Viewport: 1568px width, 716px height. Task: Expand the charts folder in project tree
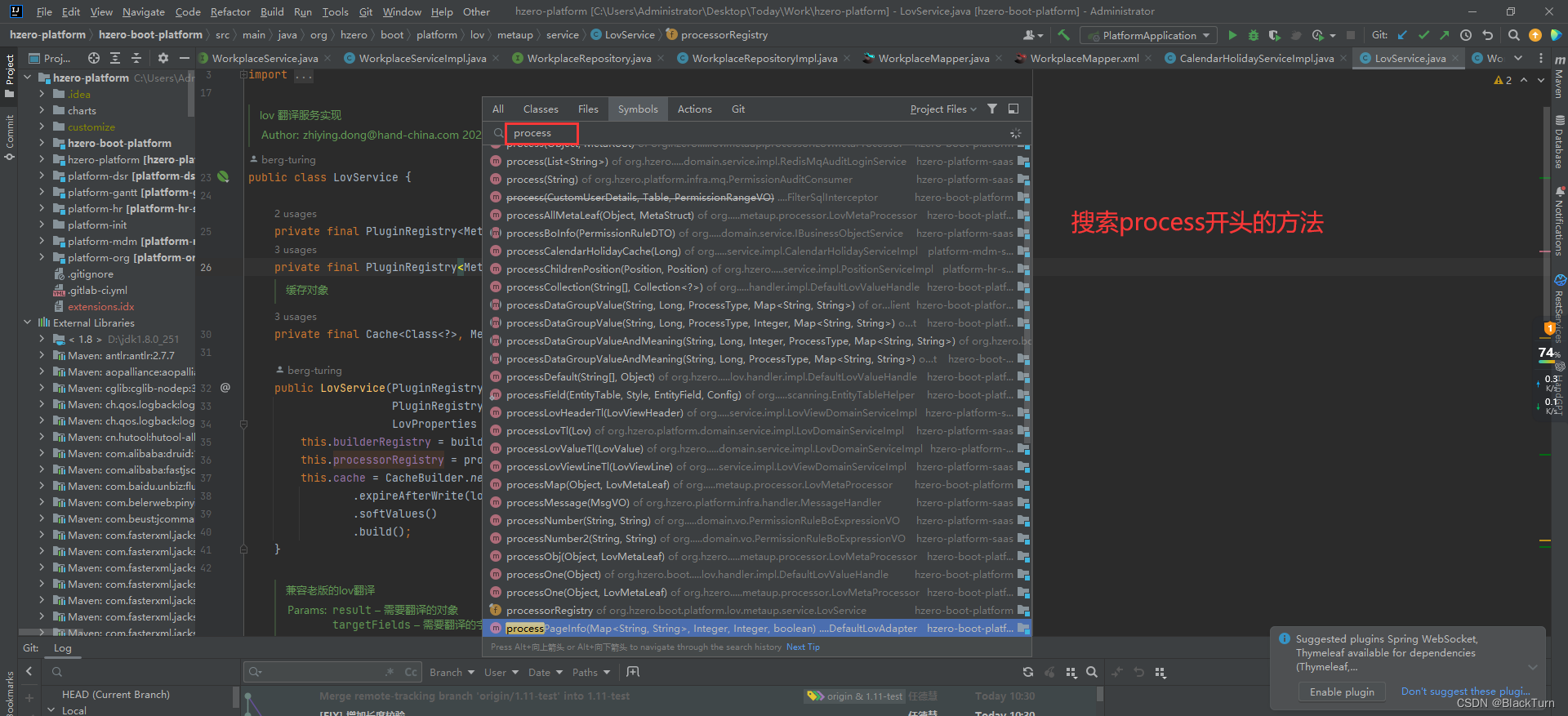pos(42,110)
